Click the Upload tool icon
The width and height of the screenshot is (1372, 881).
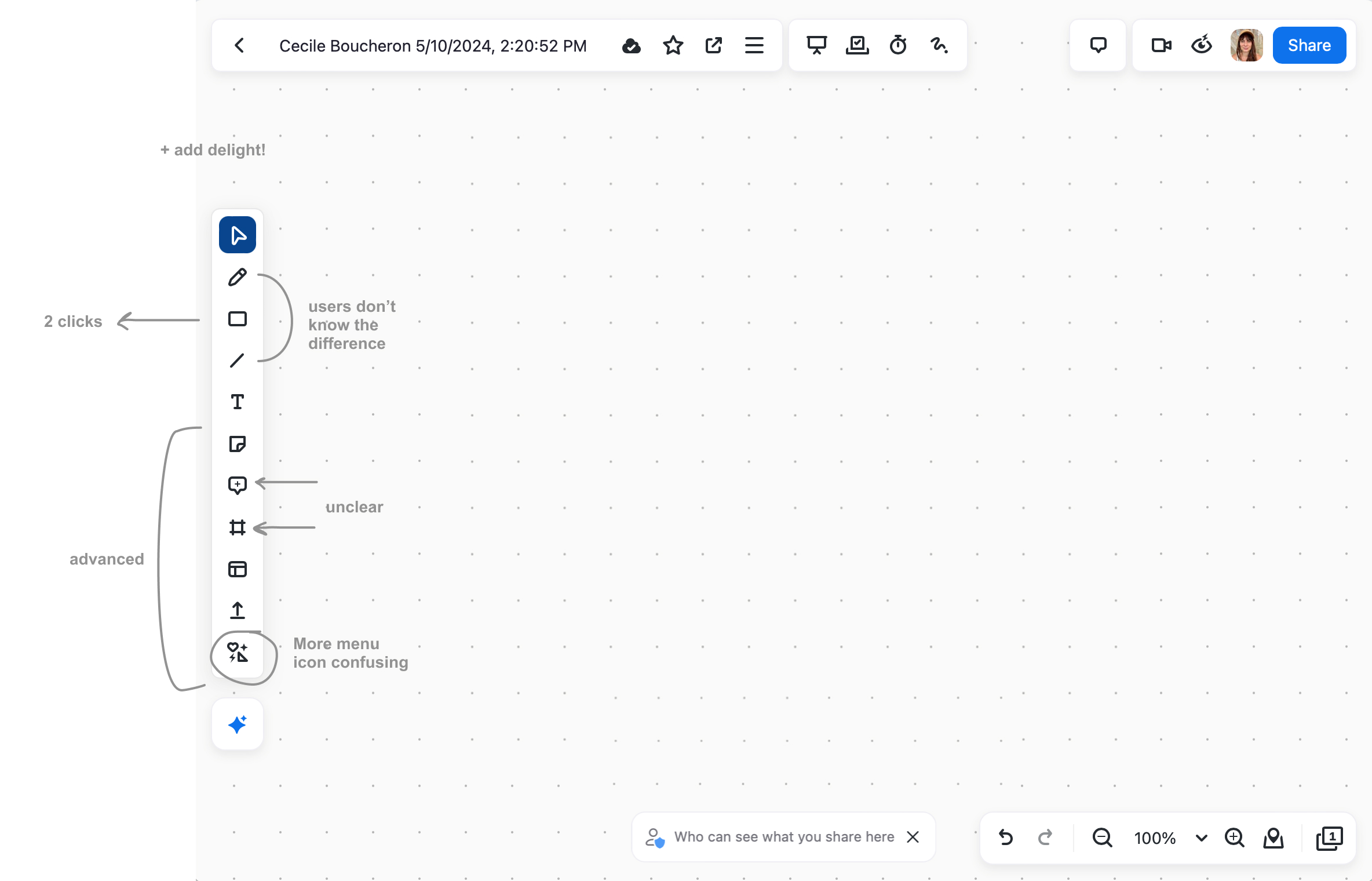pyautogui.click(x=237, y=610)
